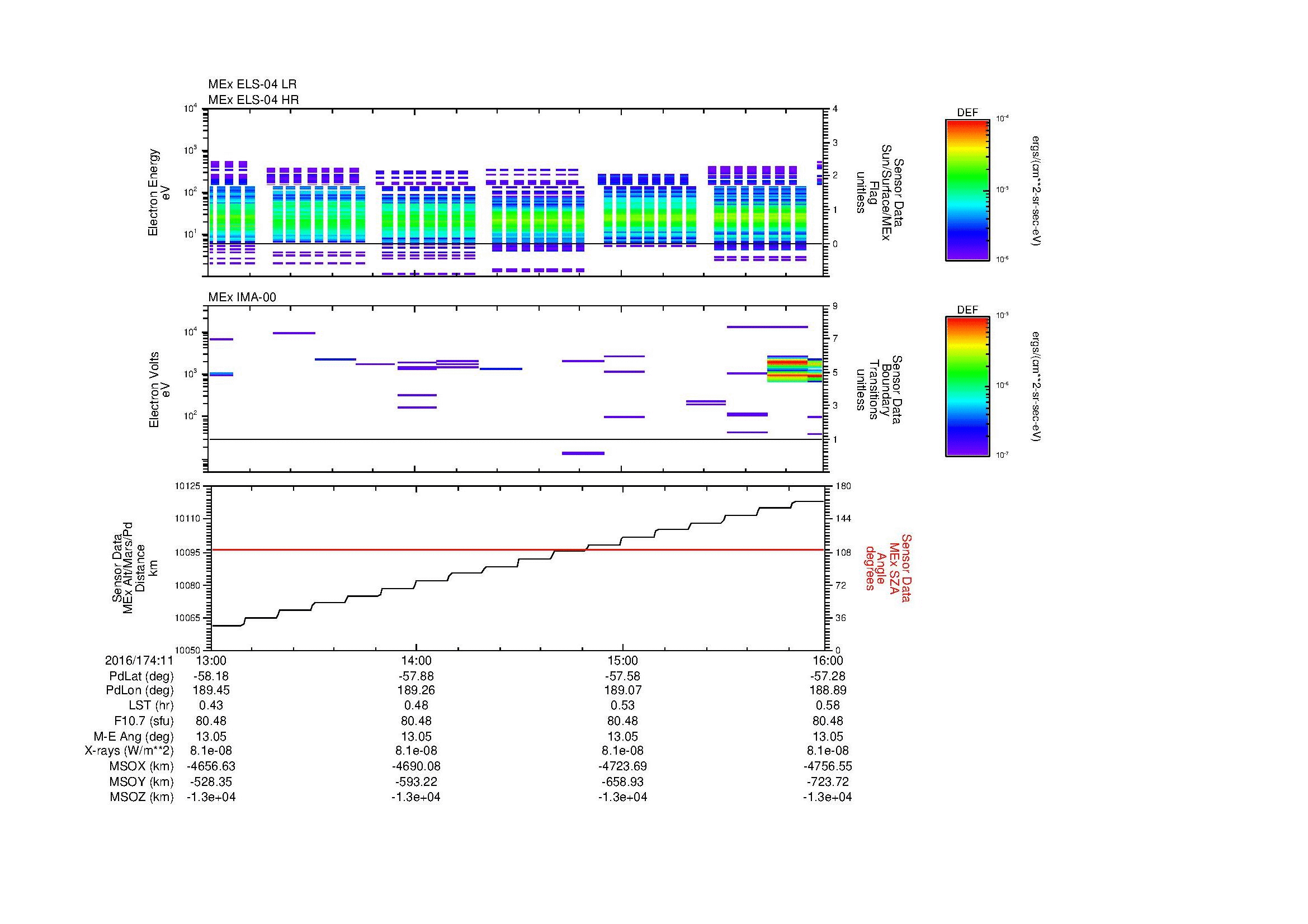Click the 'MSOY (km)' row label
Screen dimensions: 1308x924
pos(142,781)
